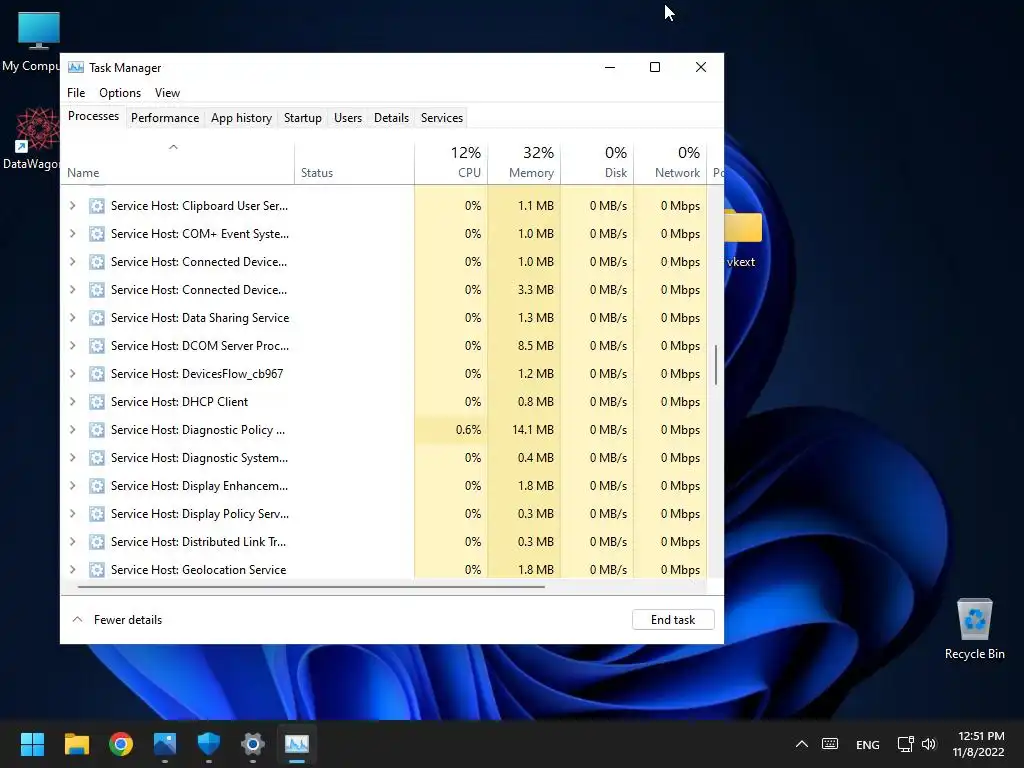Sort by the CPU column header
This screenshot has width=1024, height=768.
click(451, 163)
